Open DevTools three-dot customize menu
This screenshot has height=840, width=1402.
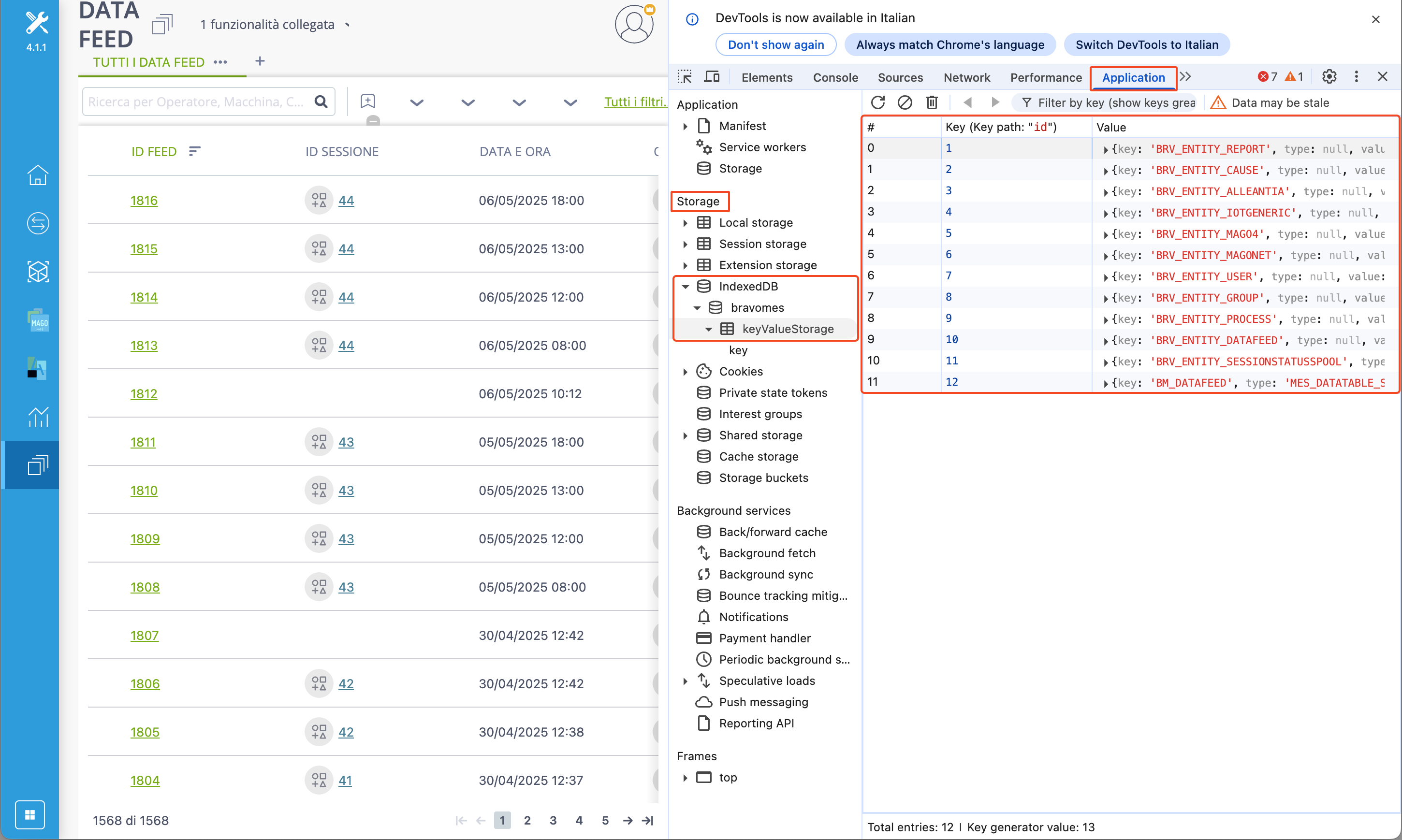pyautogui.click(x=1356, y=76)
